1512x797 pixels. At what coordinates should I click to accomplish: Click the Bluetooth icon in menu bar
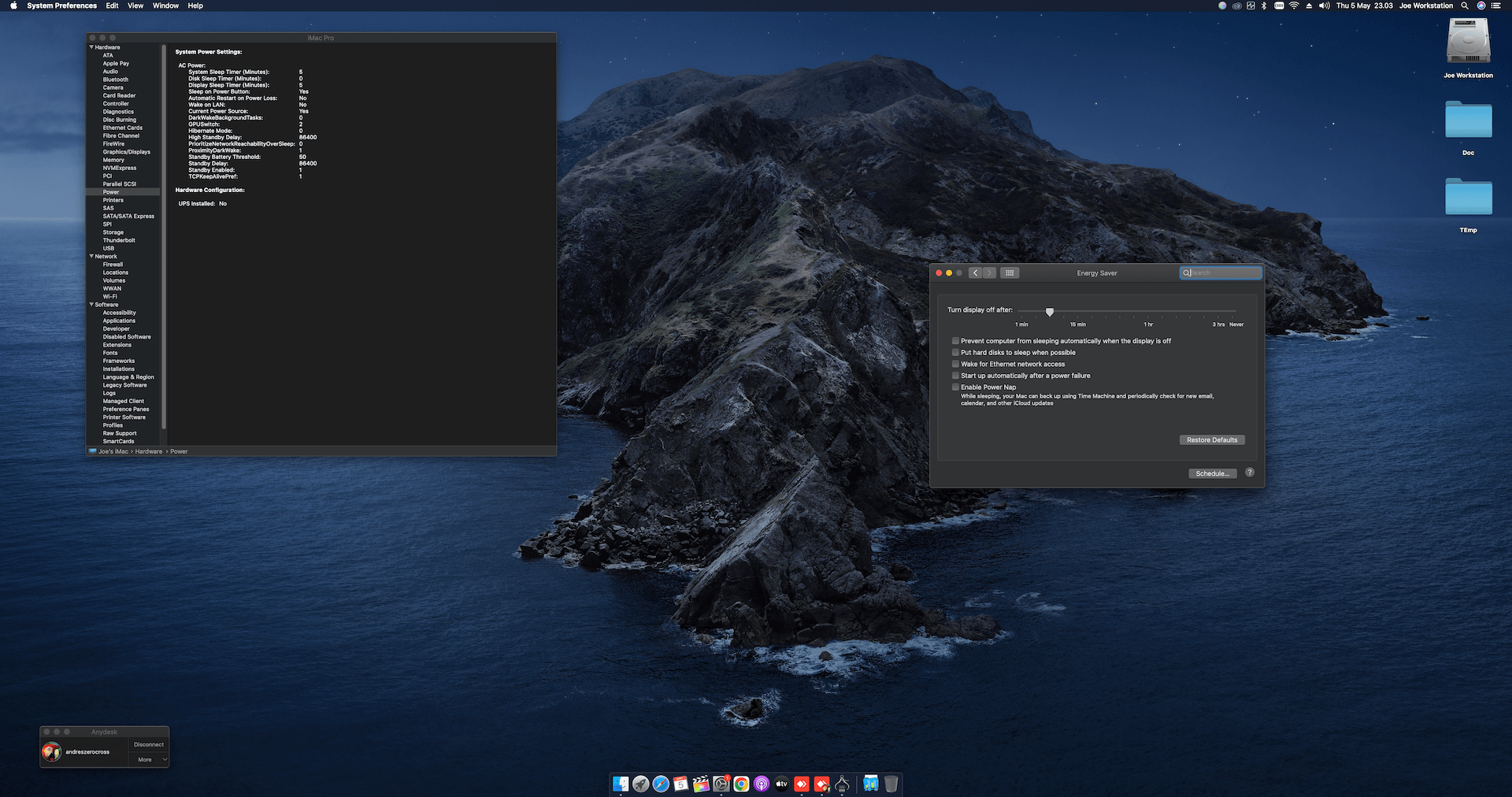pos(1264,6)
